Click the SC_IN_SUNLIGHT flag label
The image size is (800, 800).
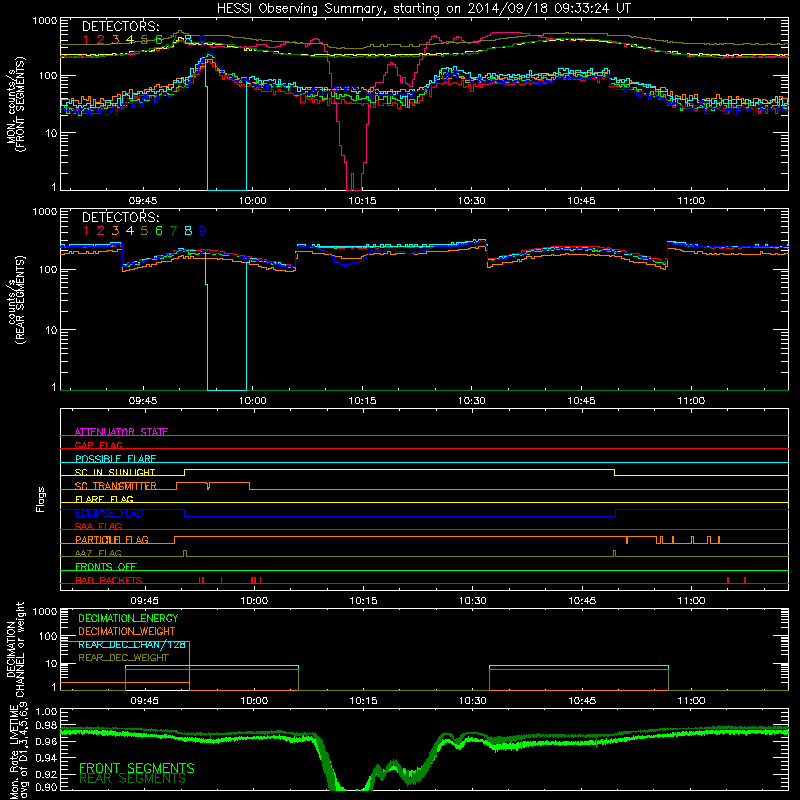tap(115, 472)
